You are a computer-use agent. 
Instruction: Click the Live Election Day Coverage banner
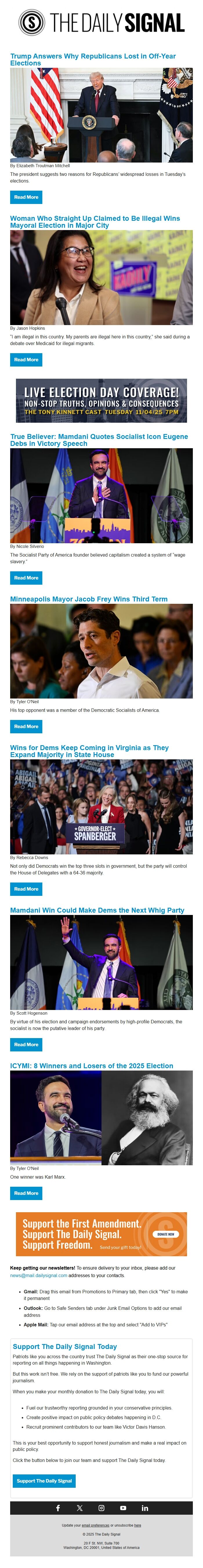tap(101, 400)
